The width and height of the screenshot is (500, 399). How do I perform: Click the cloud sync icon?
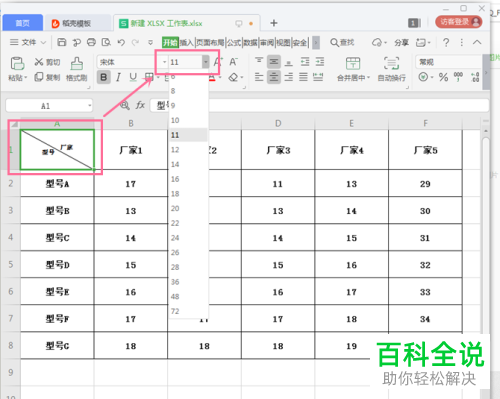[x=377, y=42]
